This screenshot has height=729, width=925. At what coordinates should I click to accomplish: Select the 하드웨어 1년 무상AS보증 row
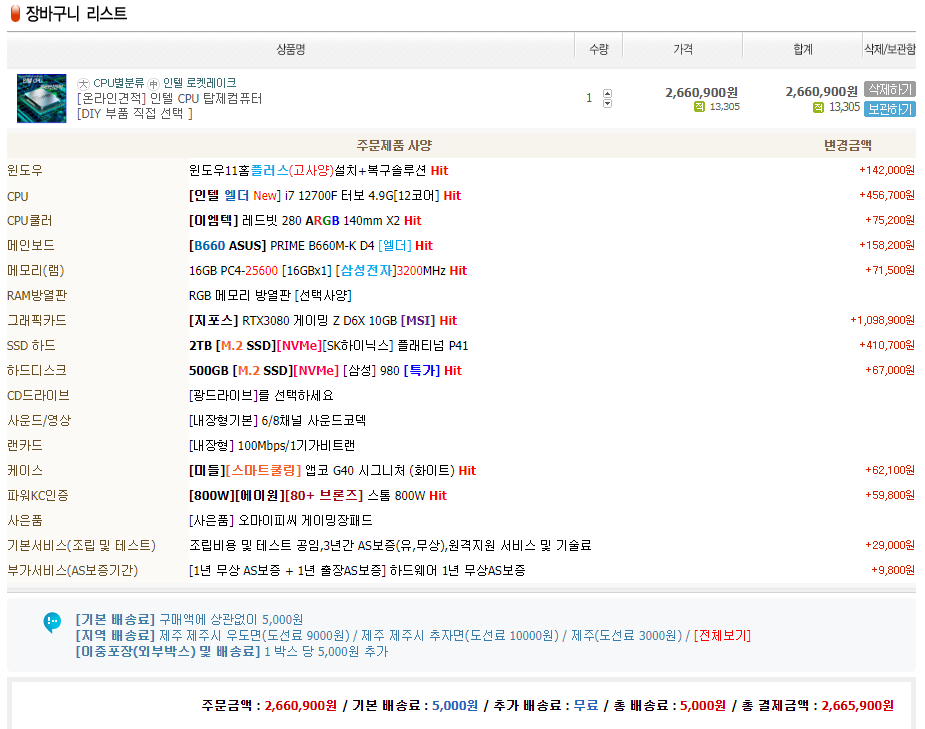[357, 570]
